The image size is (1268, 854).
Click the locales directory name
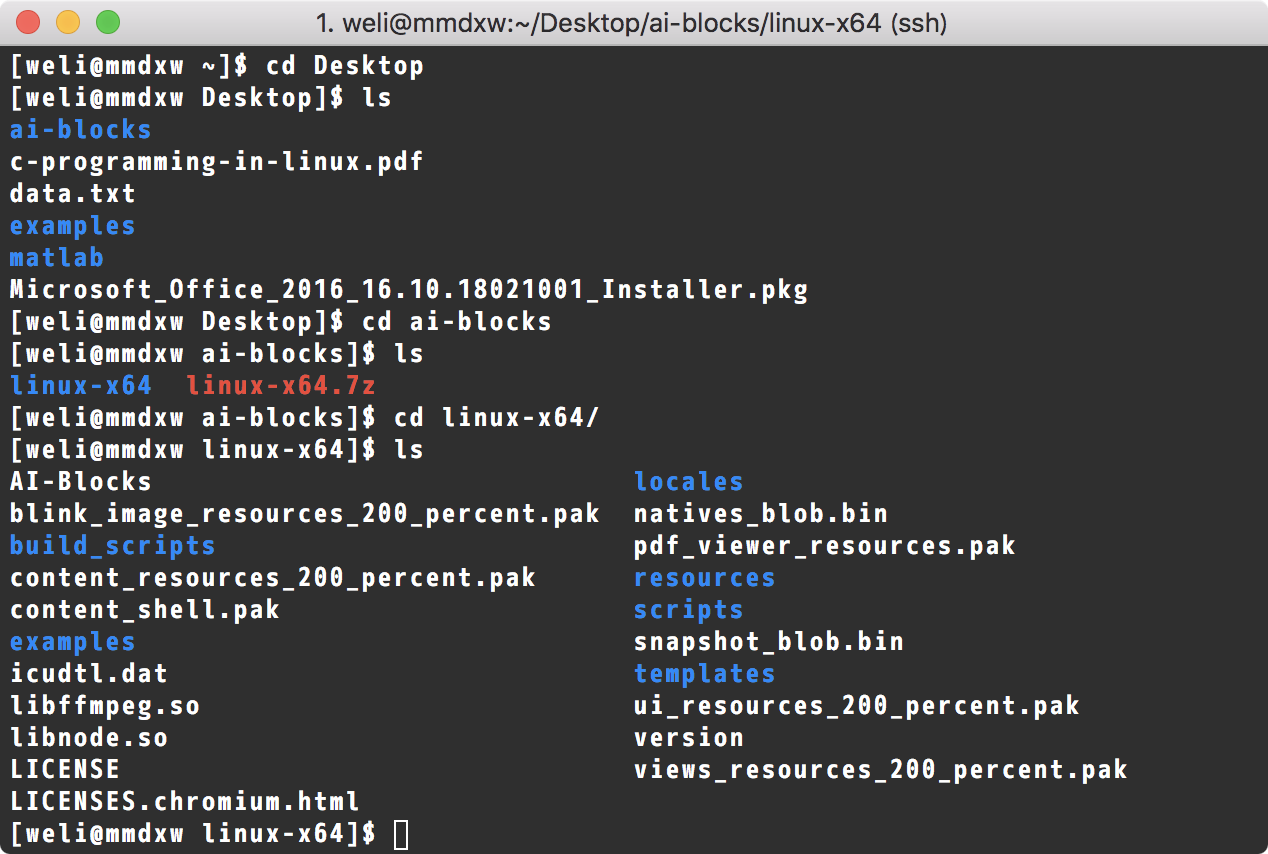(689, 482)
